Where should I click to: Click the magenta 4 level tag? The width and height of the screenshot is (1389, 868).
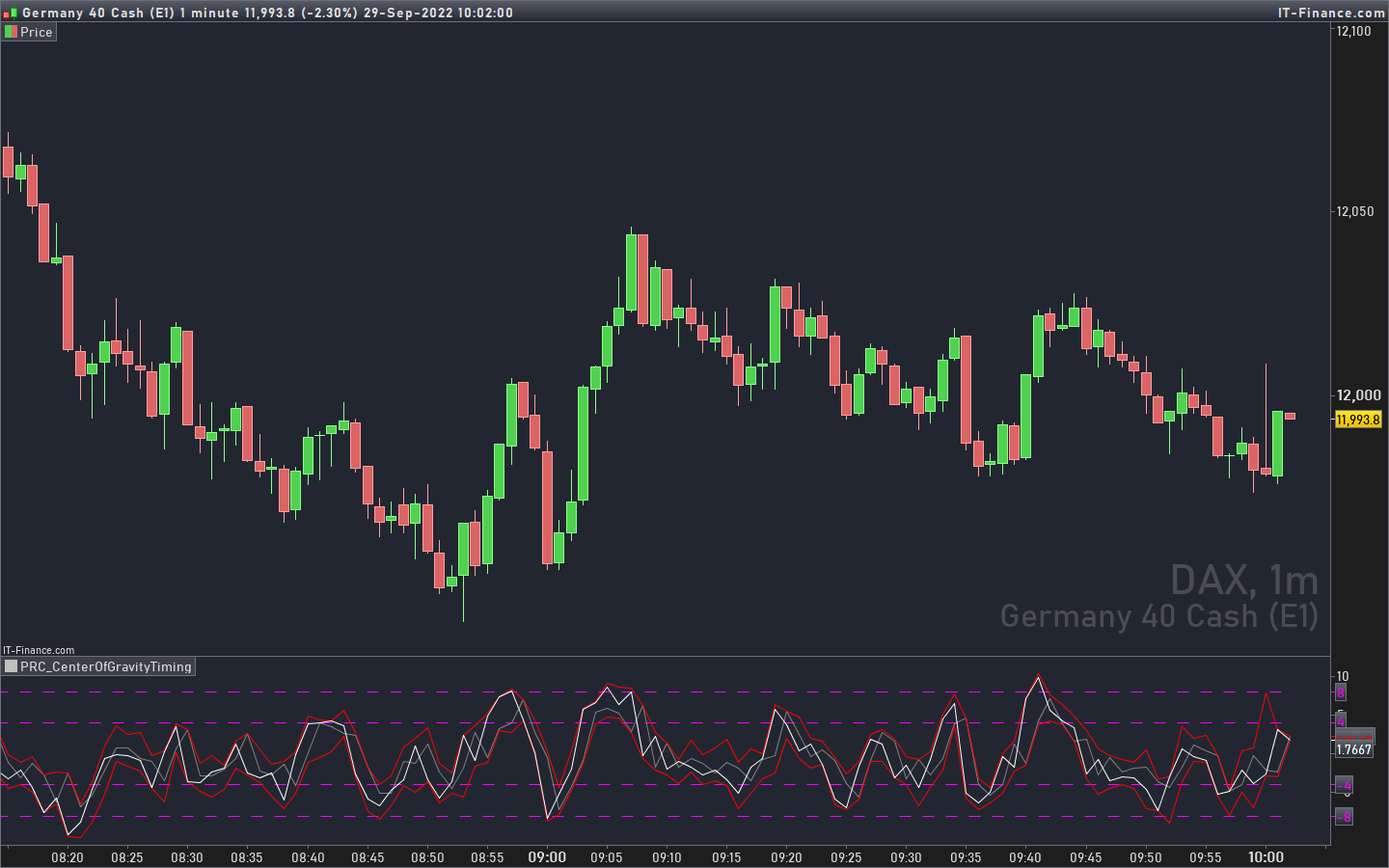[x=1341, y=721]
